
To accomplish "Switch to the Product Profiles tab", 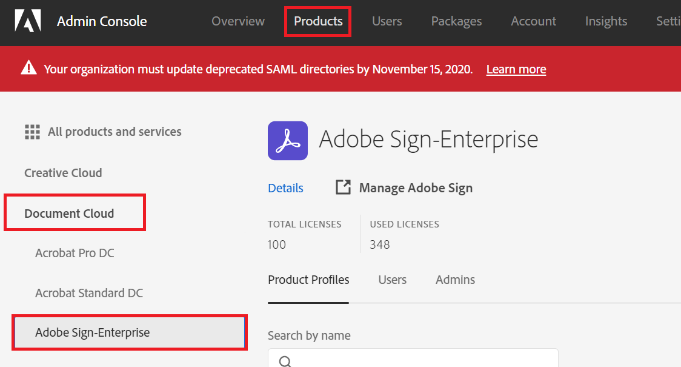I will [x=308, y=280].
